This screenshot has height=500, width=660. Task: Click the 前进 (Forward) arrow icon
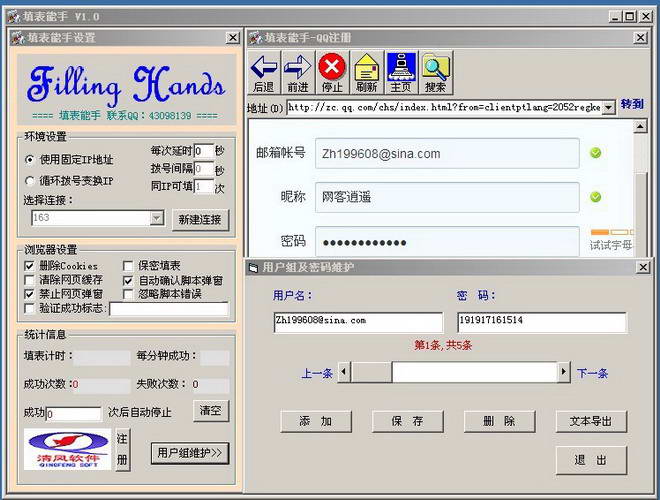pyautogui.click(x=298, y=72)
